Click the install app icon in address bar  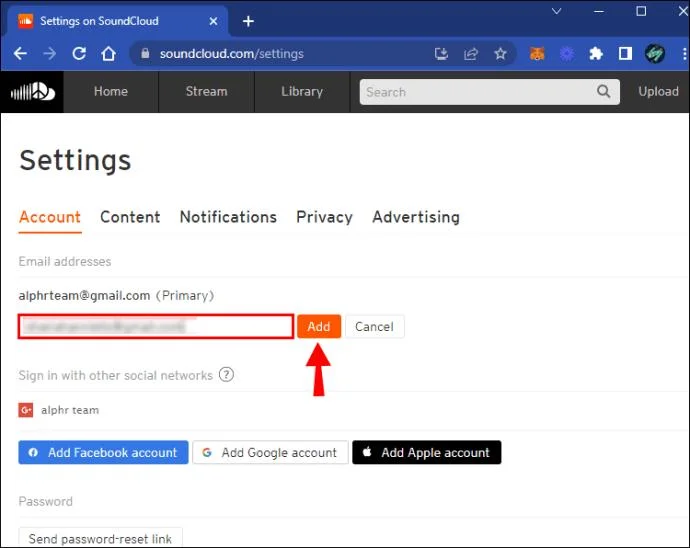point(441,54)
